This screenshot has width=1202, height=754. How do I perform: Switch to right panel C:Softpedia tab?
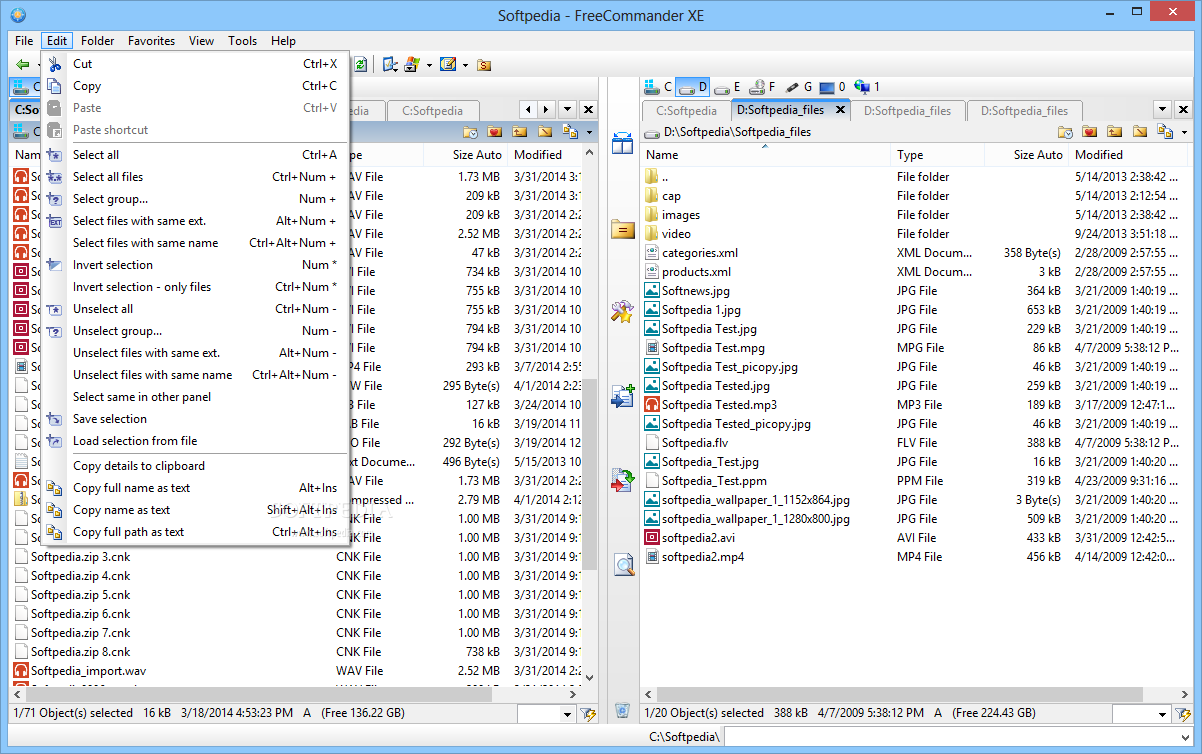[686, 111]
